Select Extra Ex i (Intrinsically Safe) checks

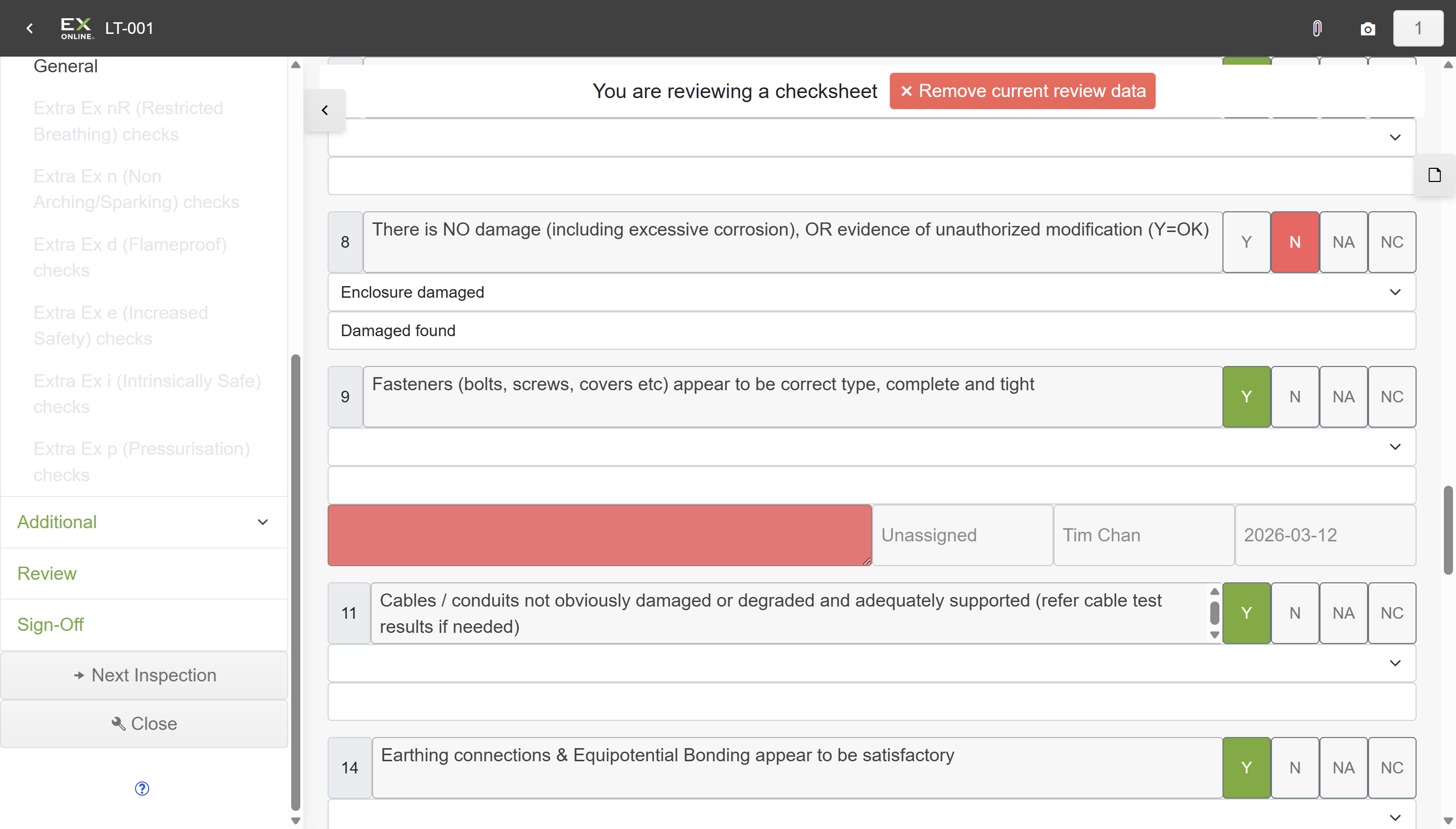tap(147, 393)
